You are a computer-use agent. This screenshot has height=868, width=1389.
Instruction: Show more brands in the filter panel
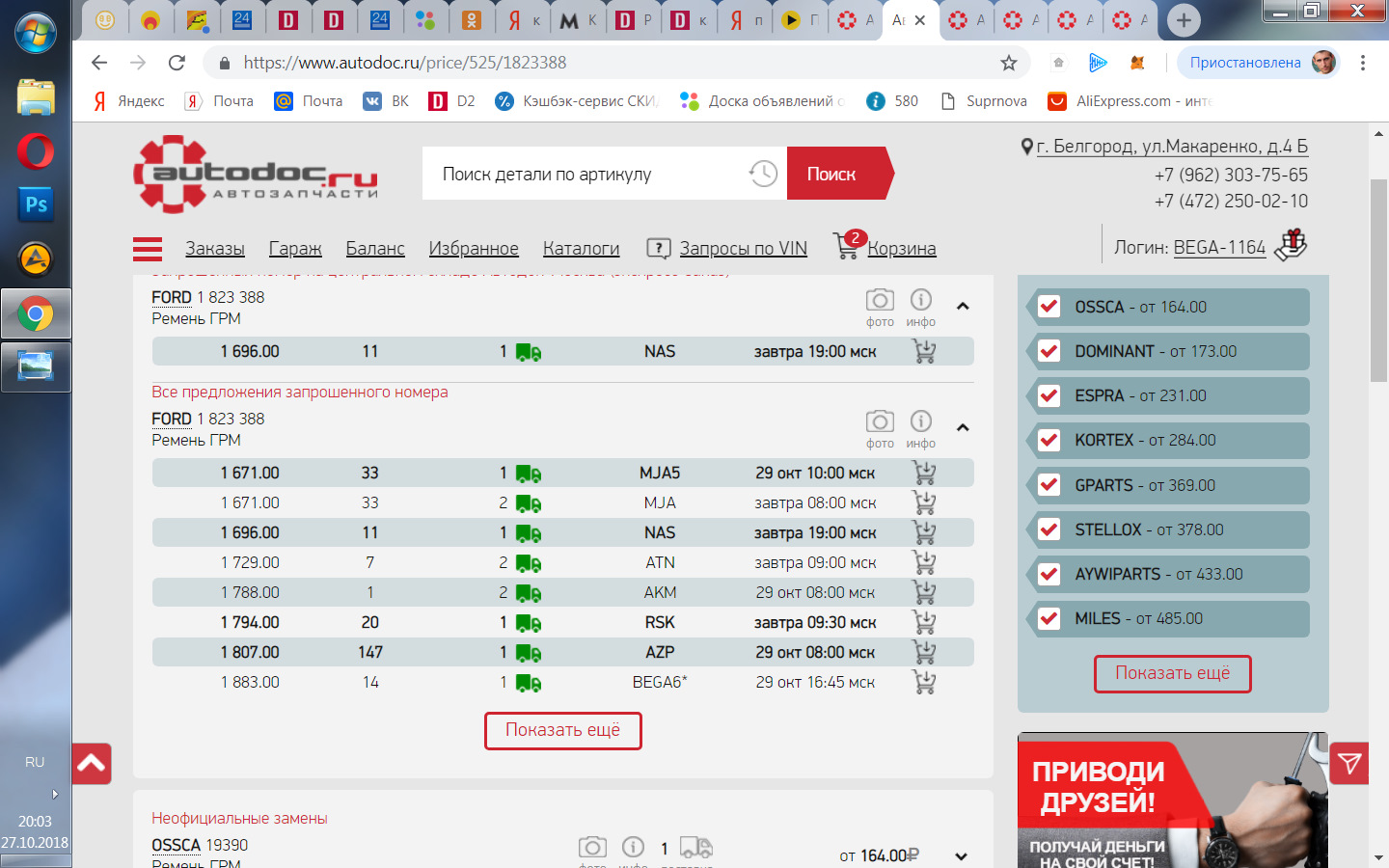(x=1173, y=673)
